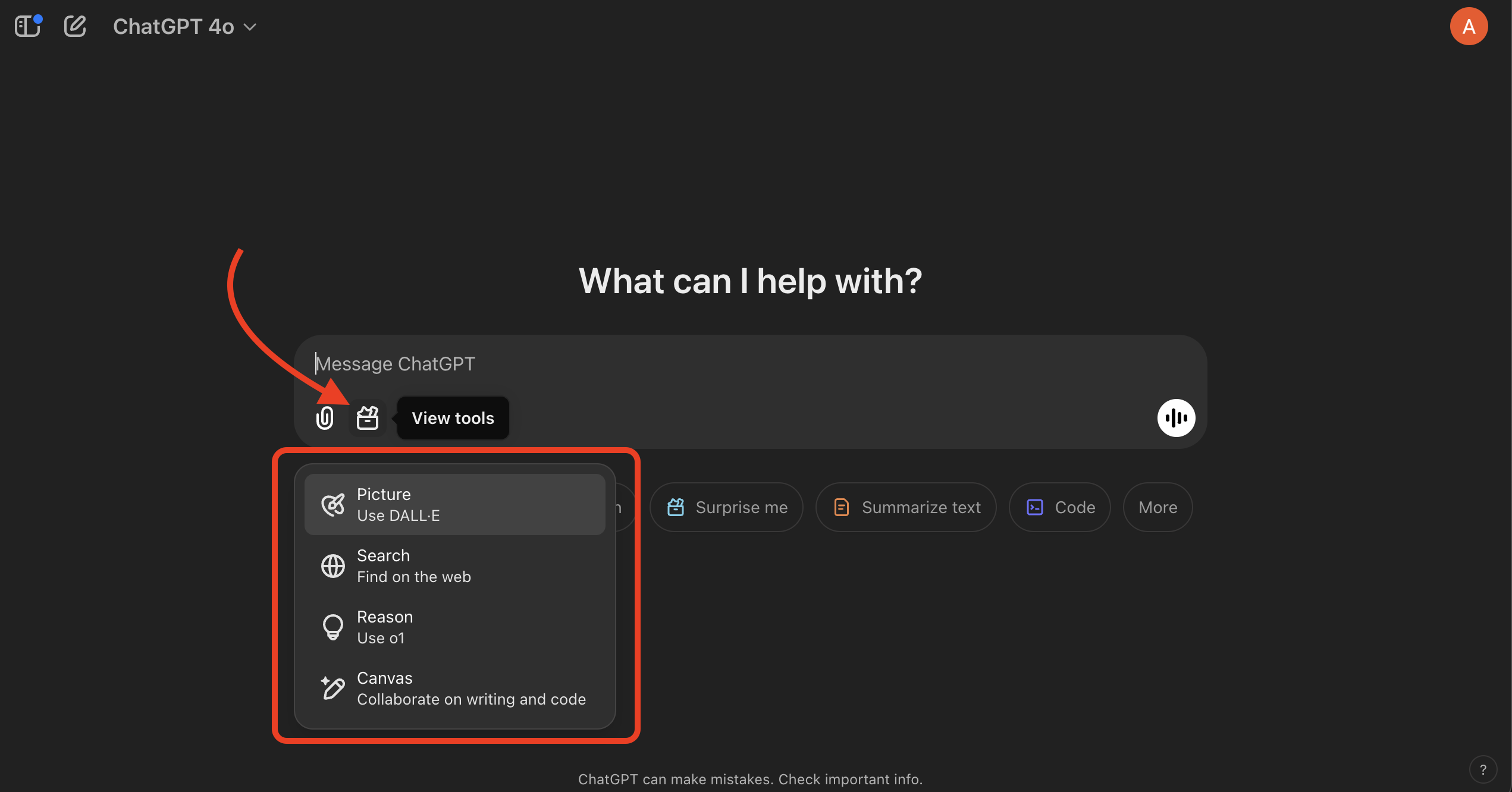Expand the More suggestions chip
Image resolution: width=1512 pixels, height=792 pixels.
(1157, 507)
